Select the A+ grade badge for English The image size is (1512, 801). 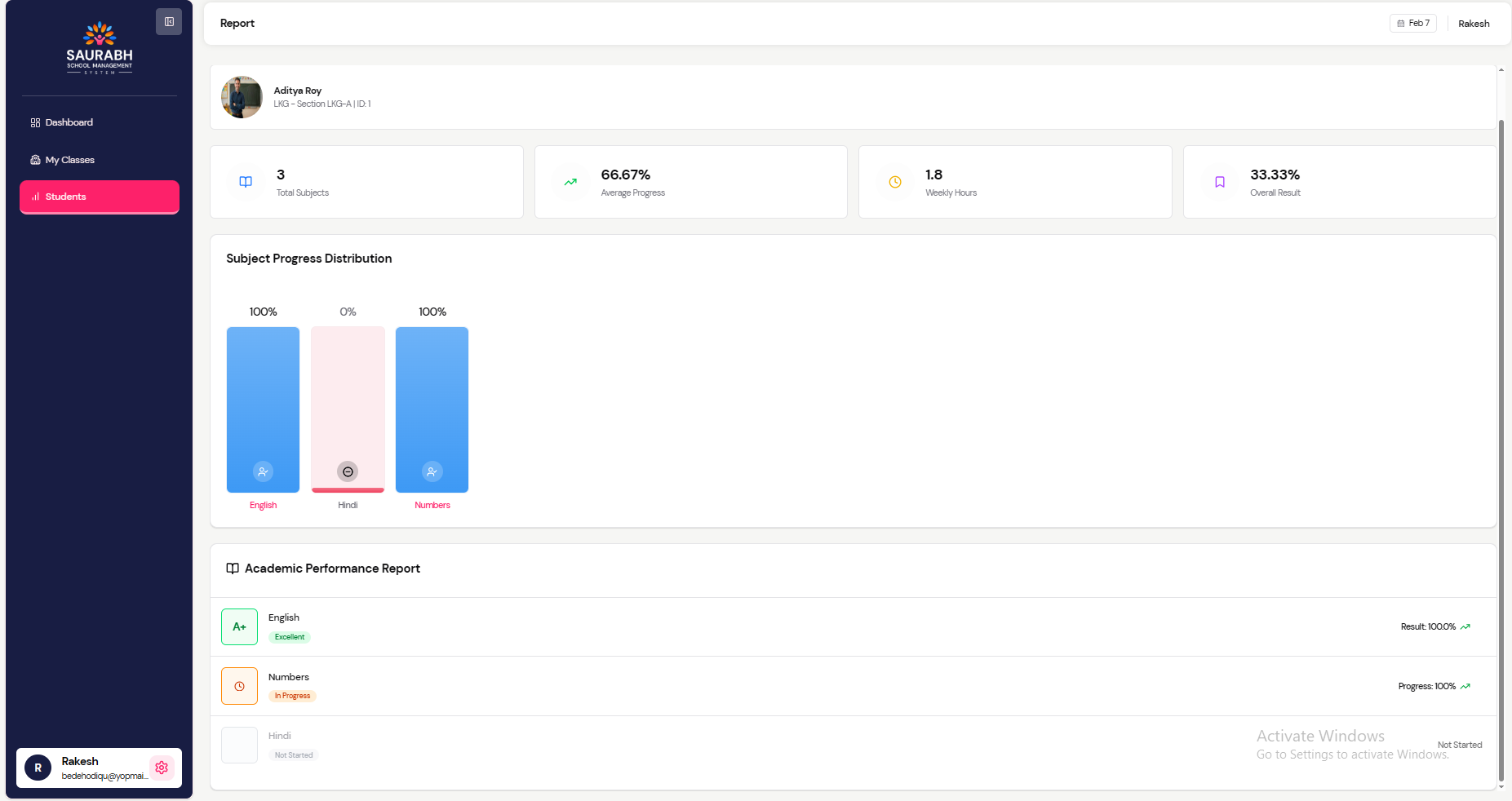(x=239, y=626)
